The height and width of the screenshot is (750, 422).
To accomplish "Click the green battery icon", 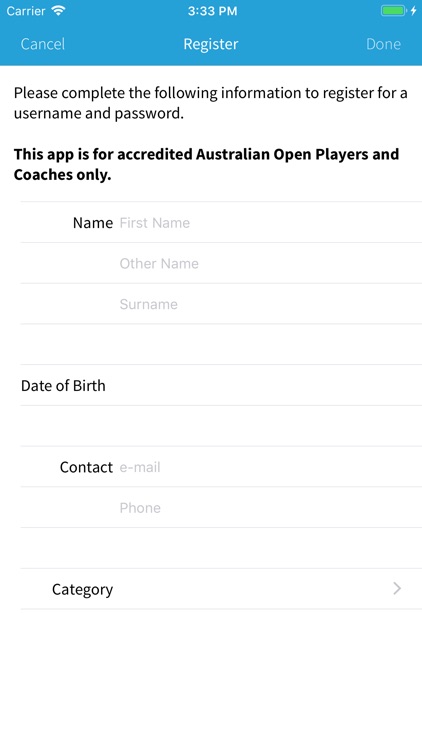I will click(393, 11).
